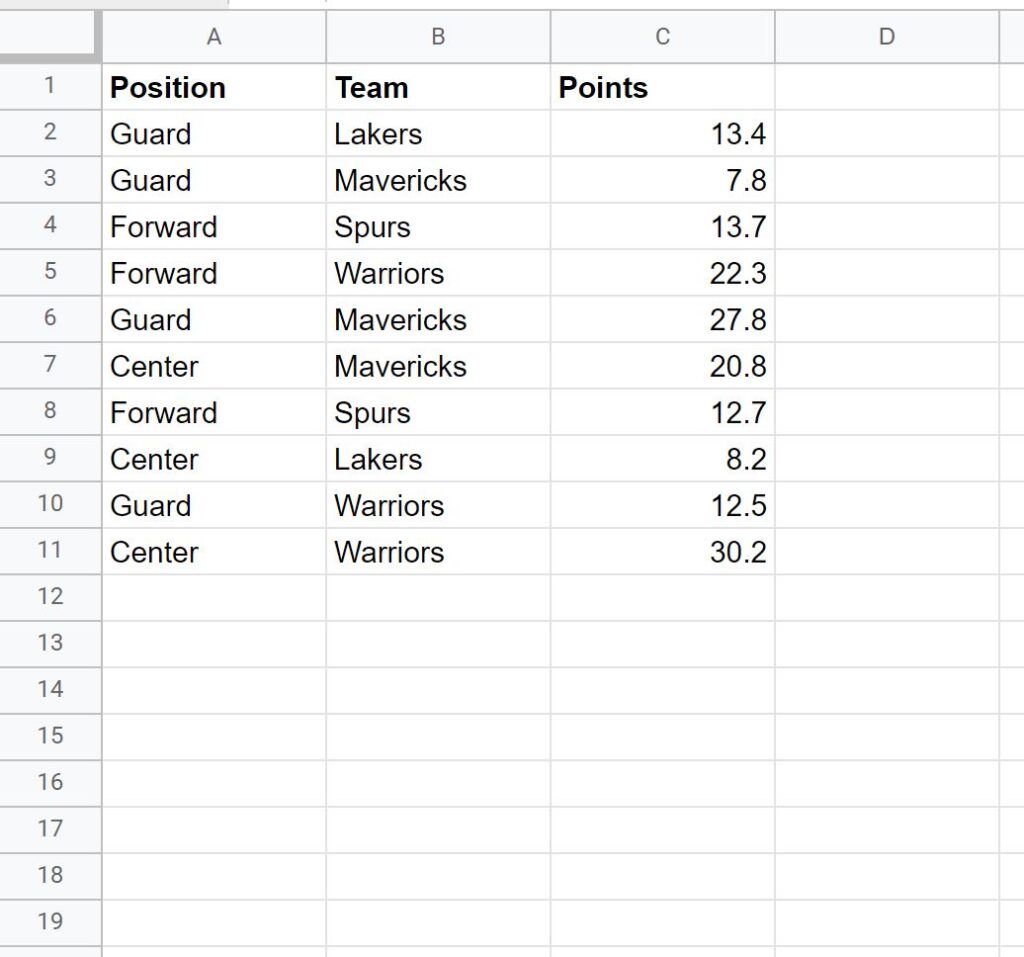
Task: Select column D header
Action: 886,37
